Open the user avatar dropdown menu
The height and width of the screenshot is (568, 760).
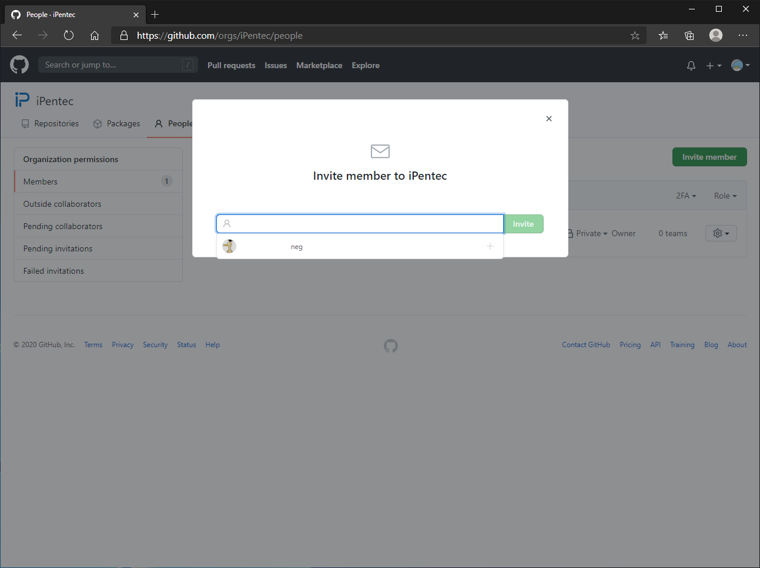point(740,65)
